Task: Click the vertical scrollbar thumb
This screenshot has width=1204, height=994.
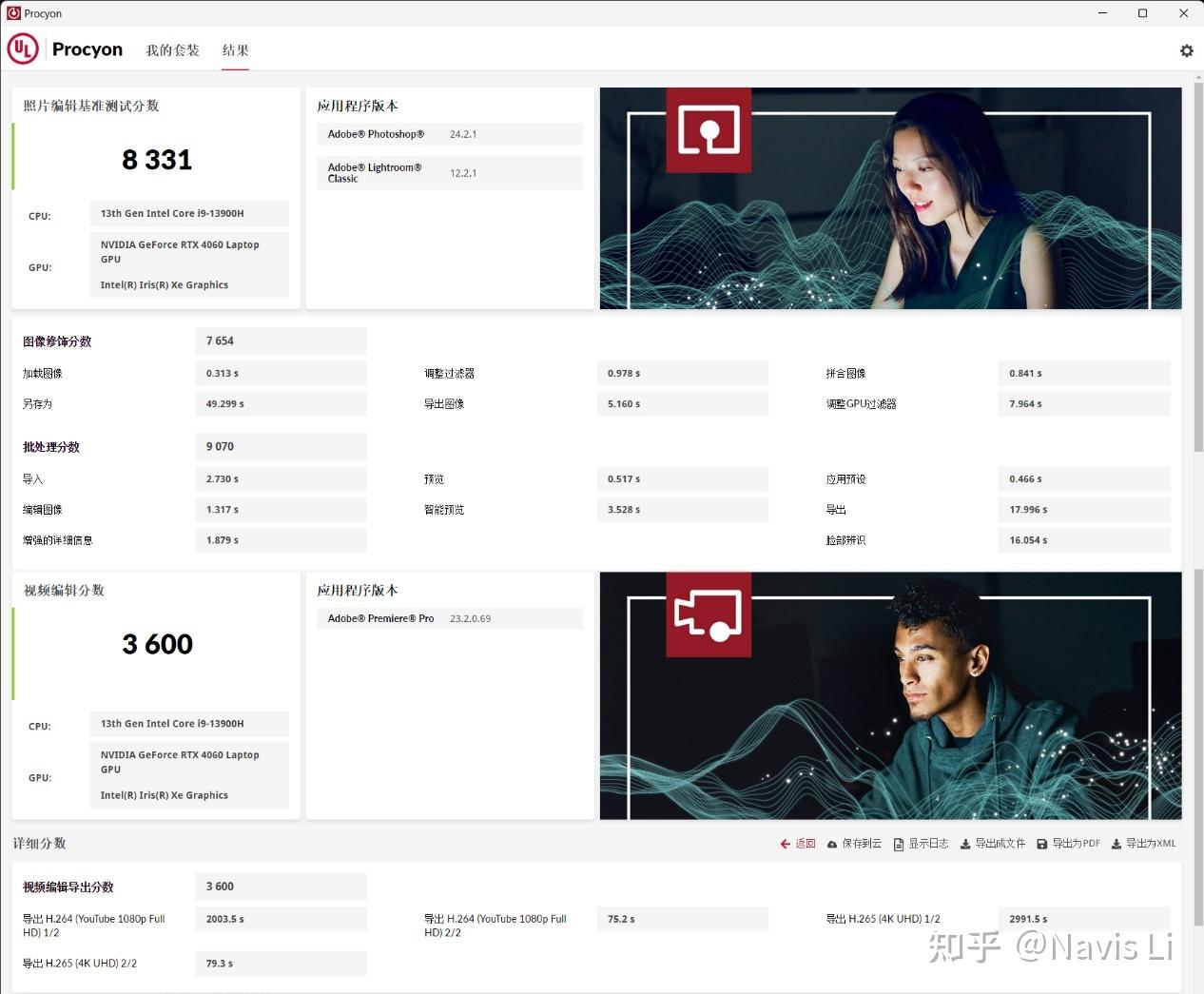Action: (1197, 266)
